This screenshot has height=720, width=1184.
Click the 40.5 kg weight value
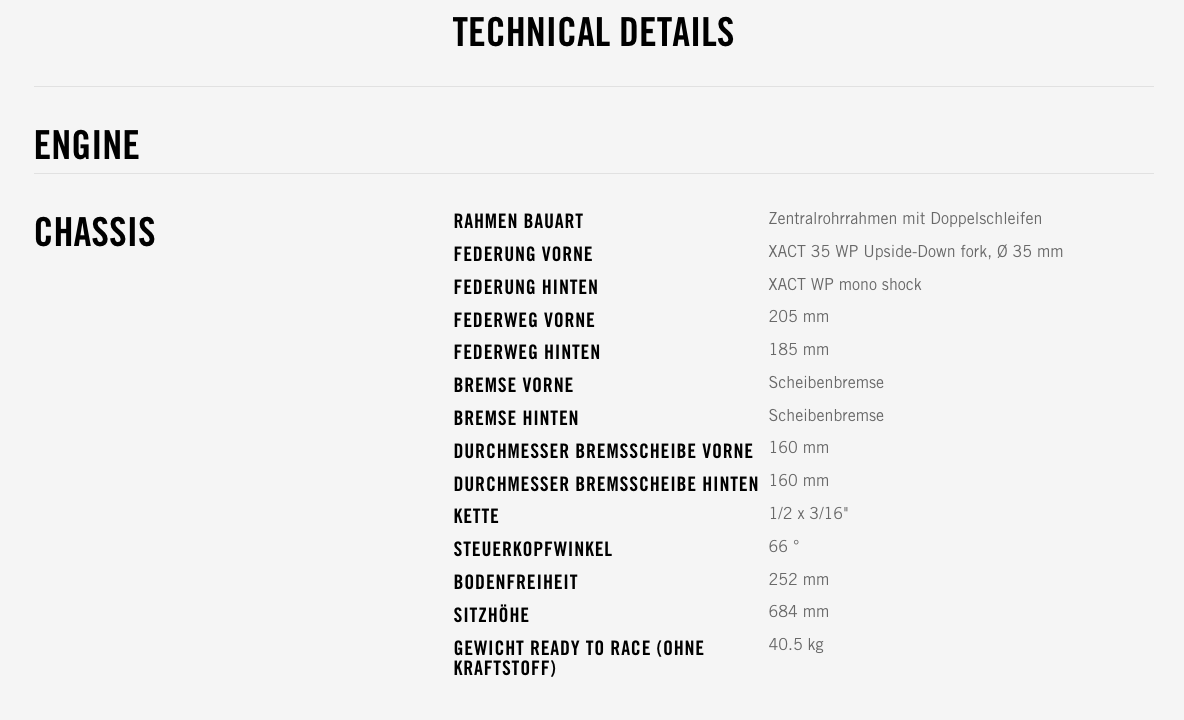pyautogui.click(x=795, y=645)
